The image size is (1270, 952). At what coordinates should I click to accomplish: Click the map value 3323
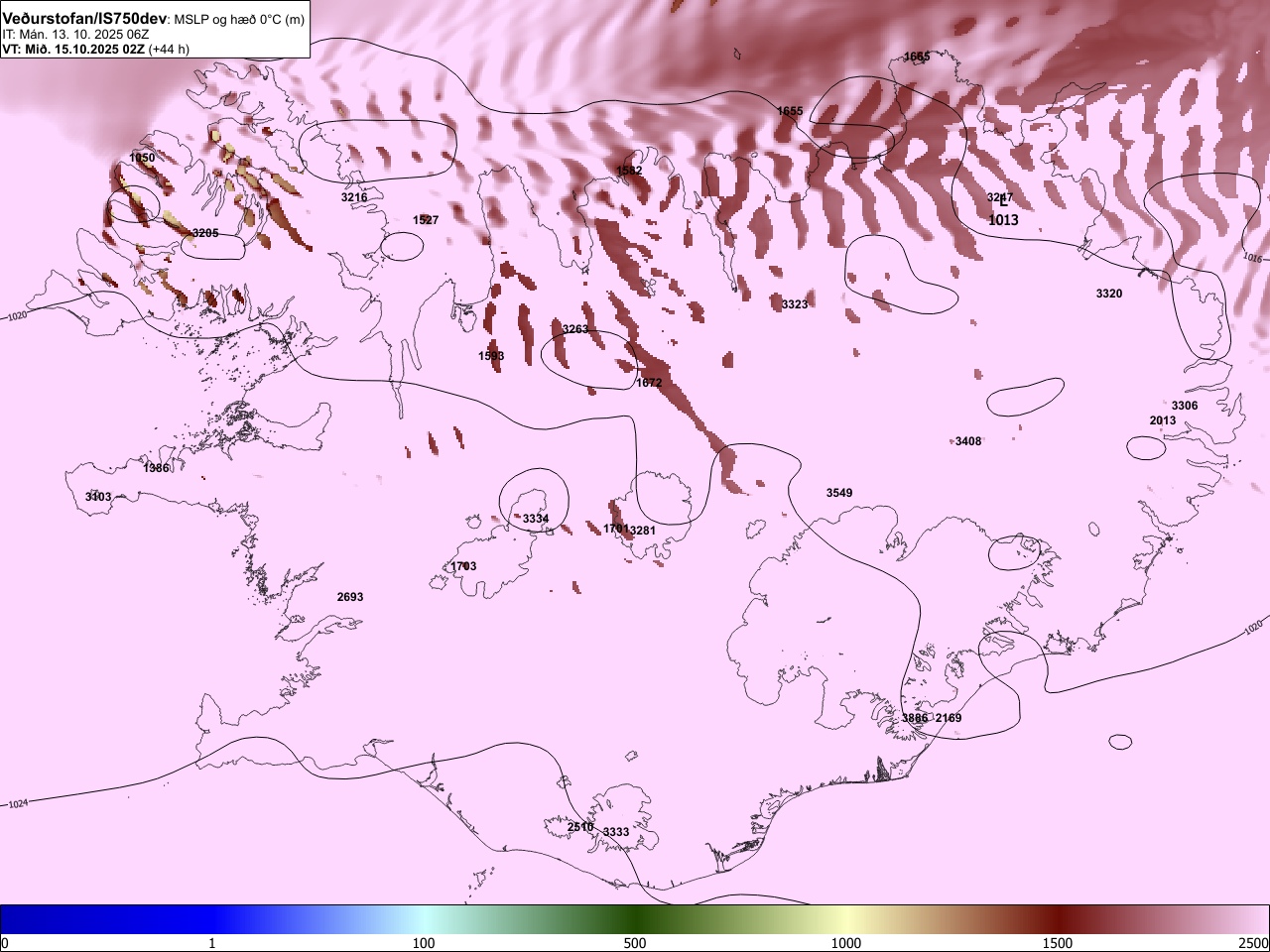pyautogui.click(x=795, y=304)
